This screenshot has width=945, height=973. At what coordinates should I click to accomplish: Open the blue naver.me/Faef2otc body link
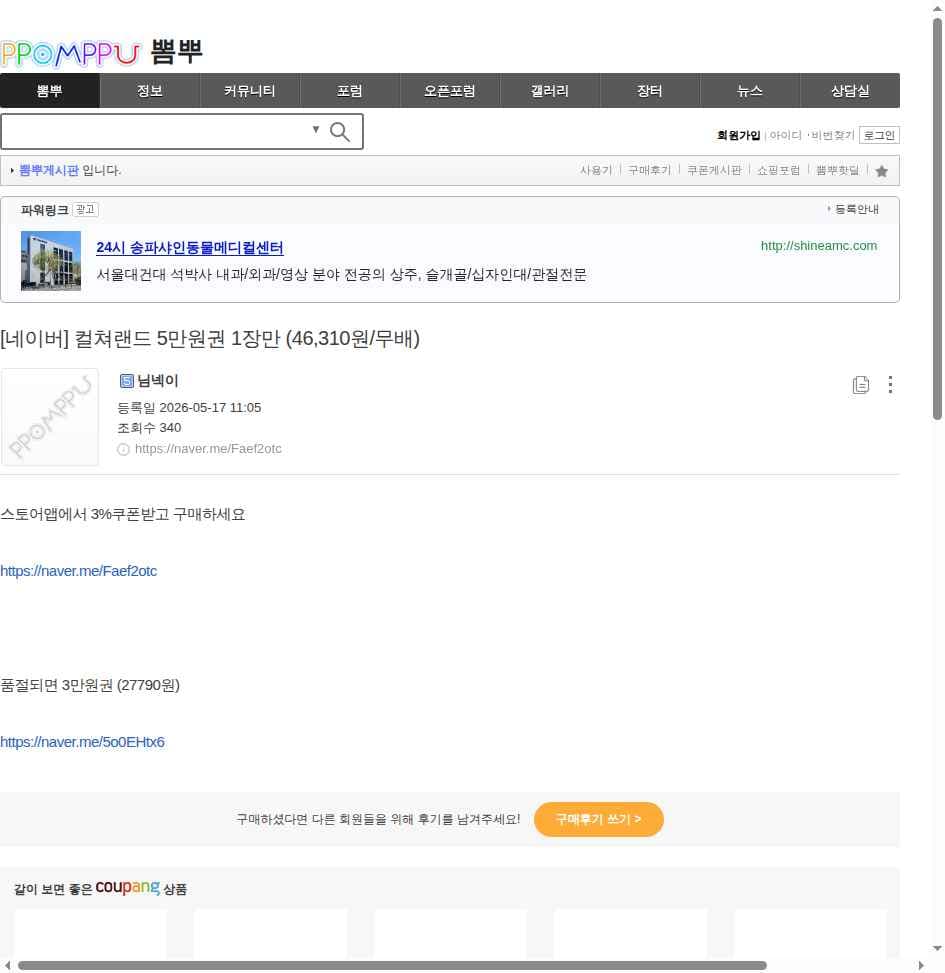click(x=78, y=571)
